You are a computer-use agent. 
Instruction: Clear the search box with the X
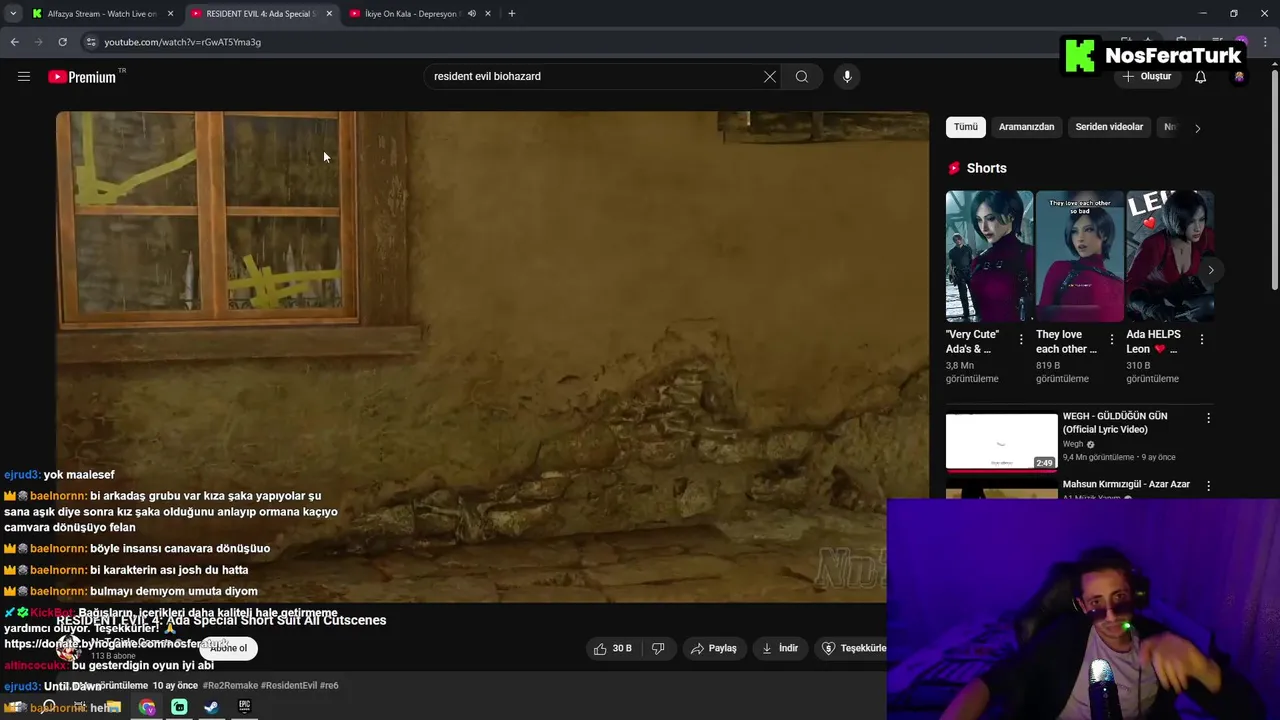(770, 77)
